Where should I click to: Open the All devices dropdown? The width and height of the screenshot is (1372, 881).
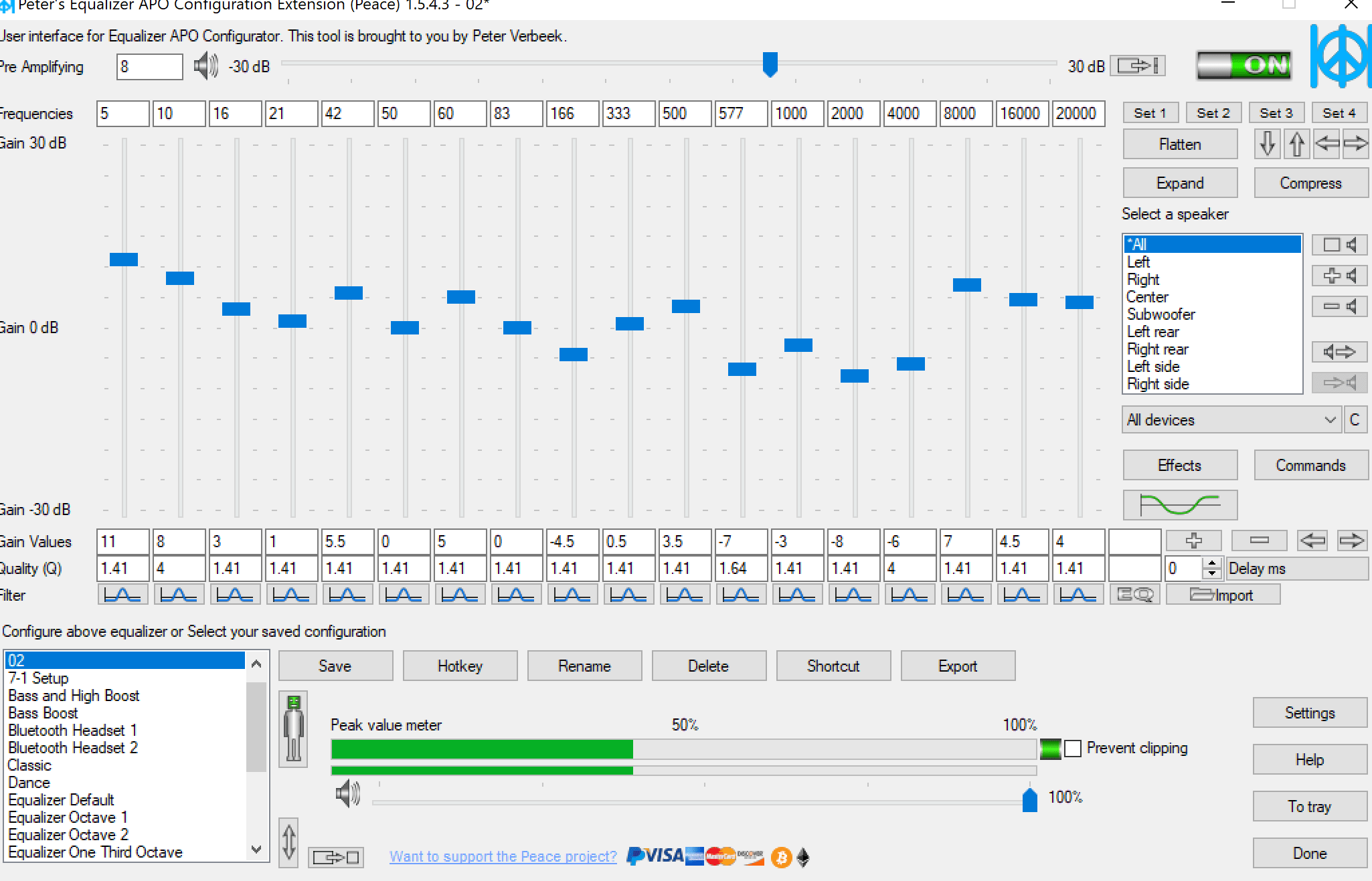1231,420
